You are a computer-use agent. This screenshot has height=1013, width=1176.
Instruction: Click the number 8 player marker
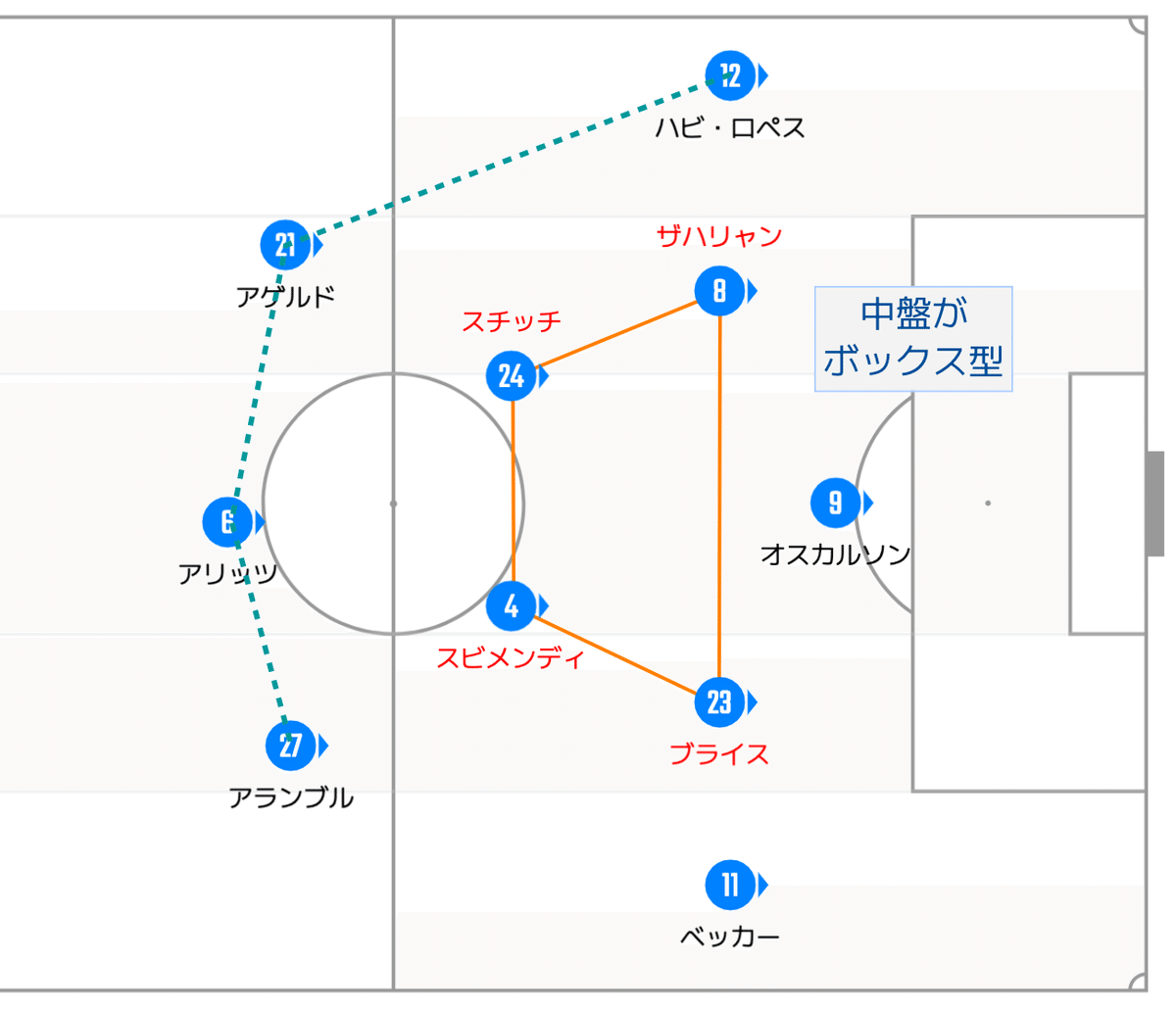[x=720, y=290]
